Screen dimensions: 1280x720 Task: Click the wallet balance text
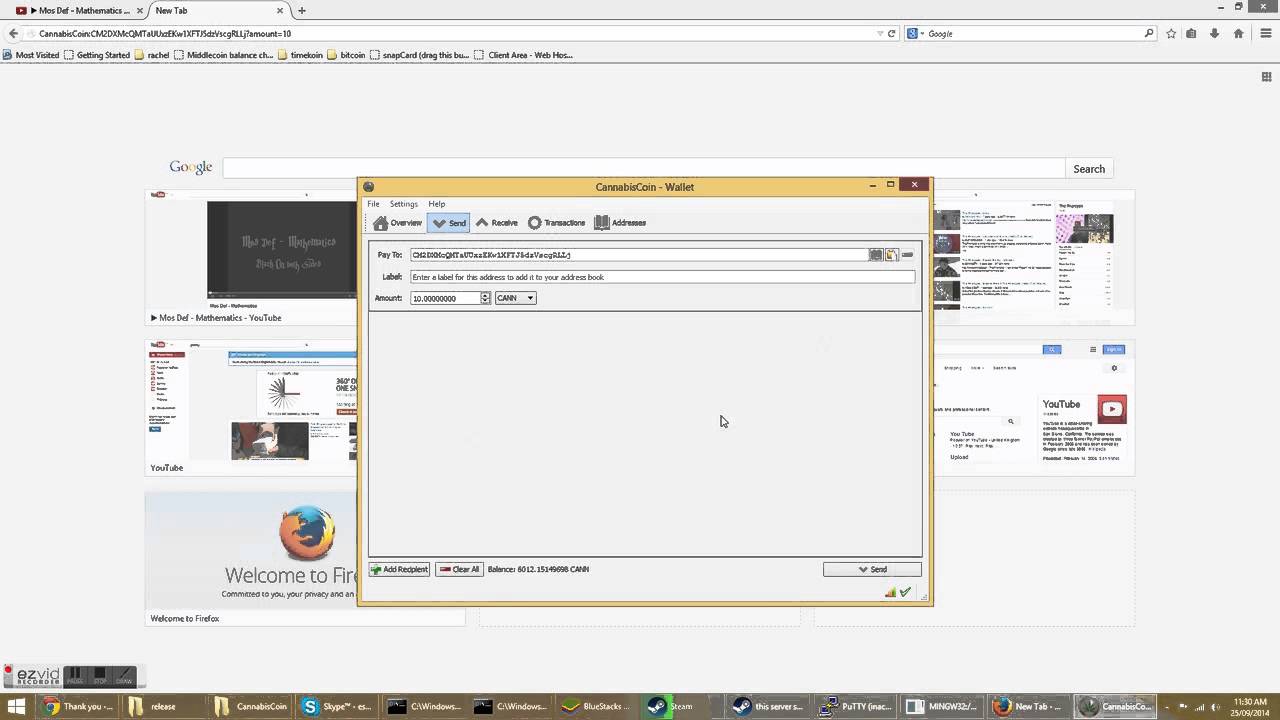click(538, 569)
